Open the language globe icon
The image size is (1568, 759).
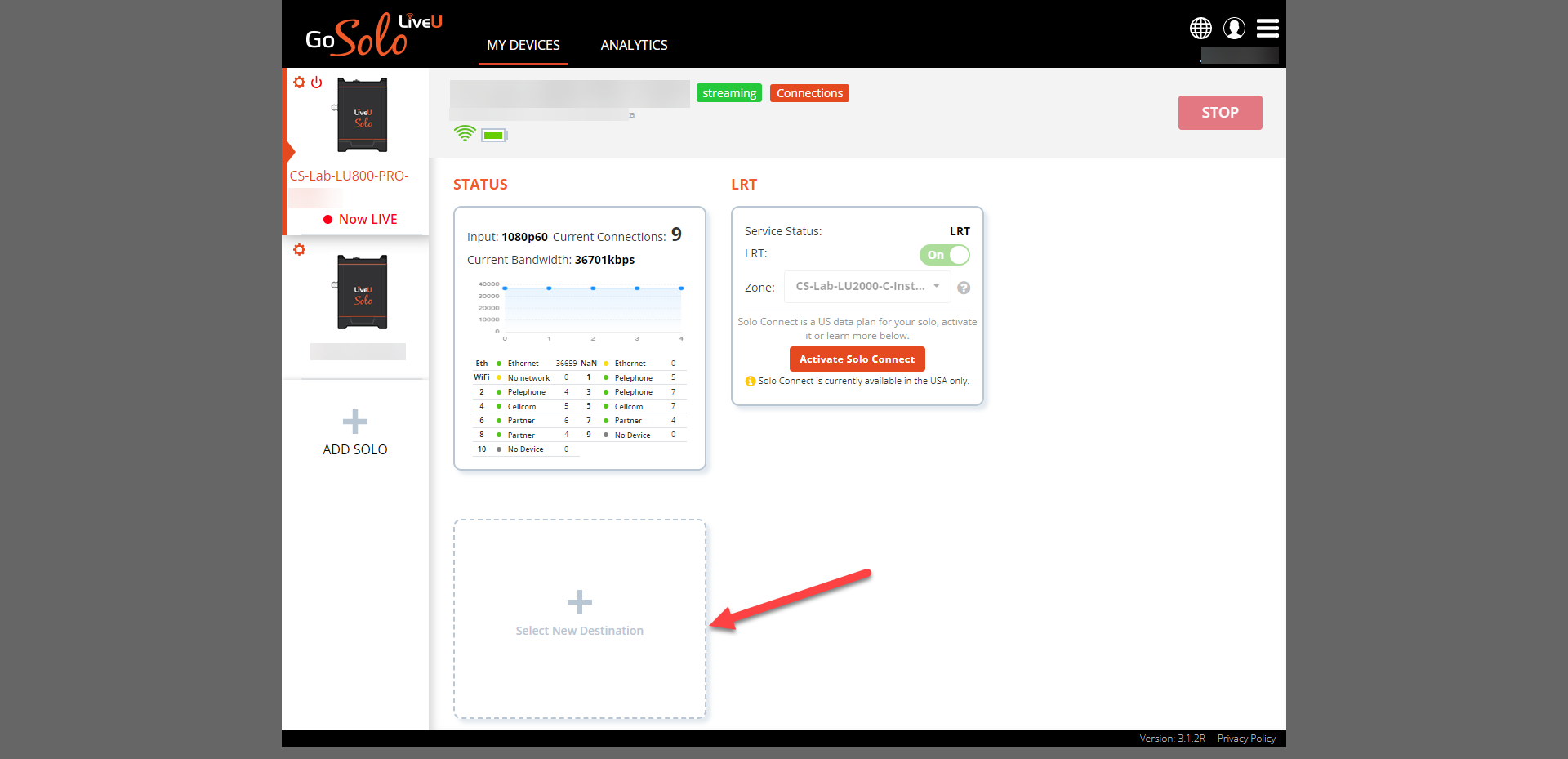click(1200, 29)
